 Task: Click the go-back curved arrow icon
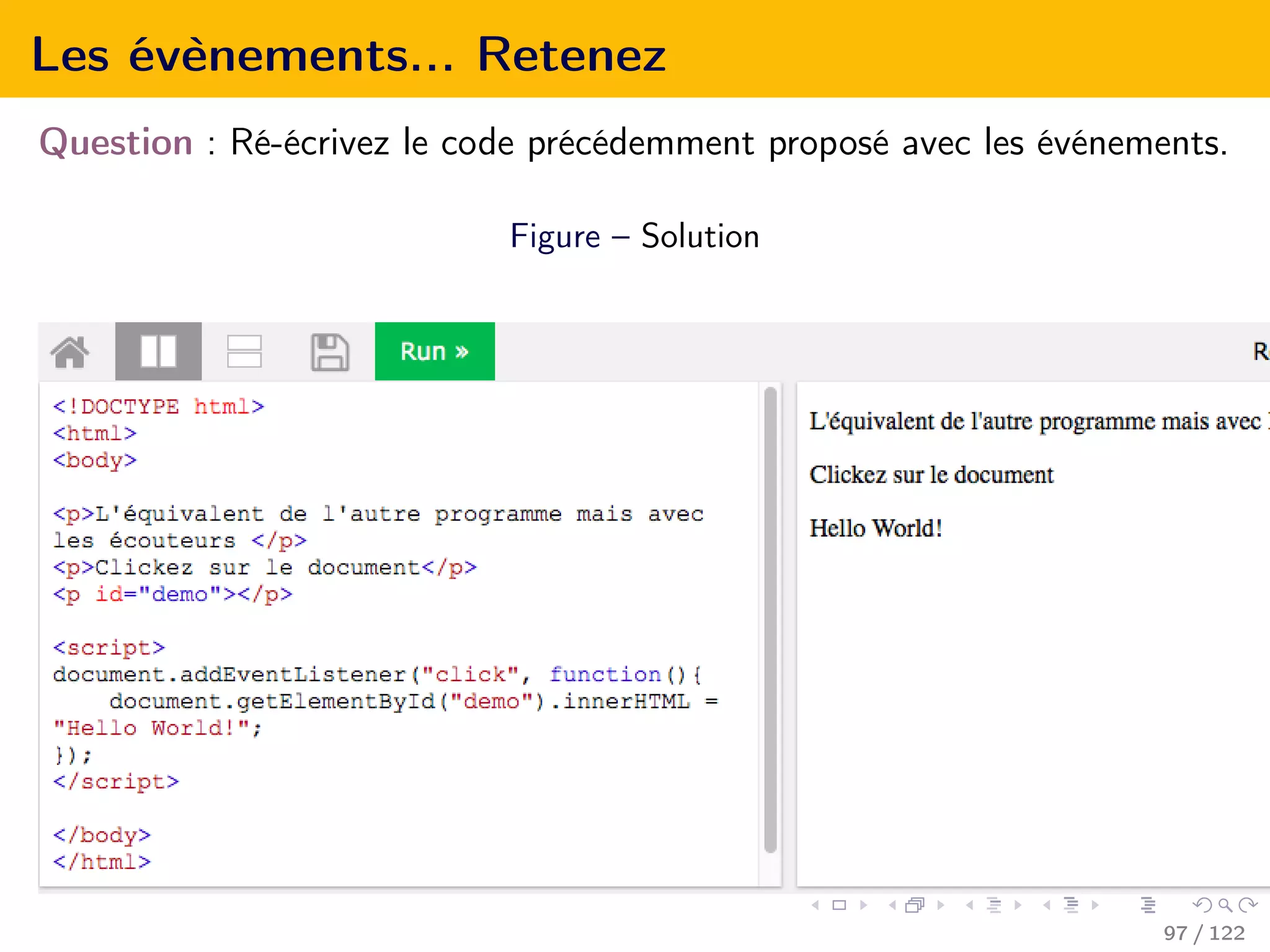pos(1202,906)
